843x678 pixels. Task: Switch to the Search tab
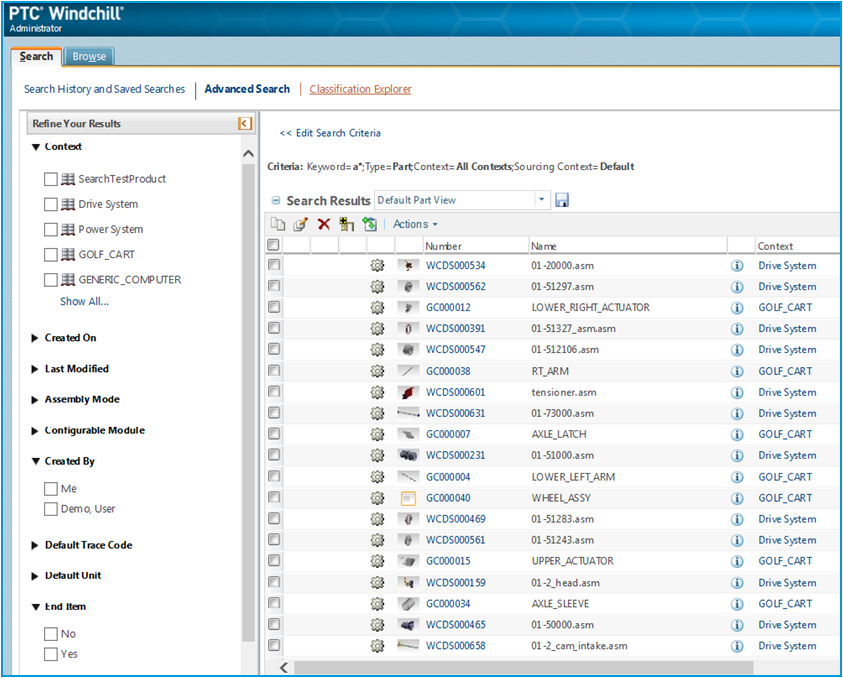36,56
